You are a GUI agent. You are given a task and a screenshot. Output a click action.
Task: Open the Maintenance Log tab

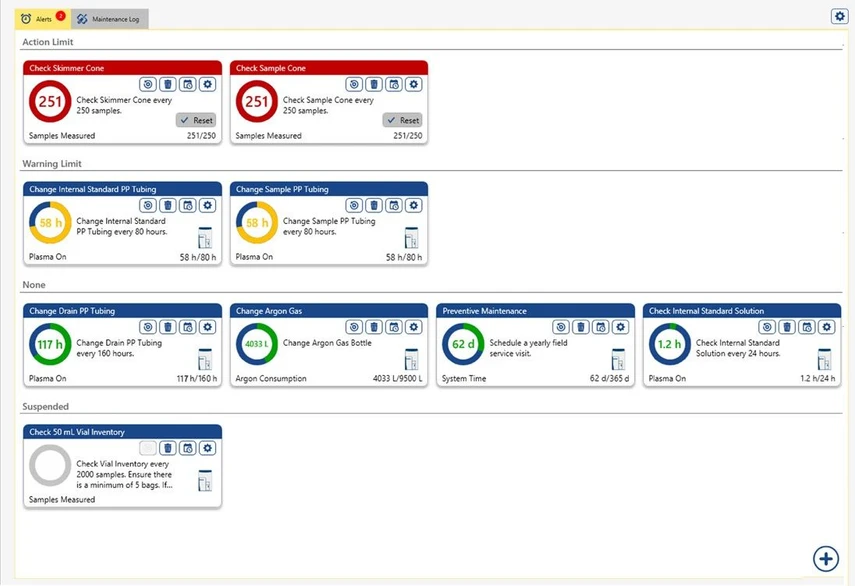[x=111, y=18]
